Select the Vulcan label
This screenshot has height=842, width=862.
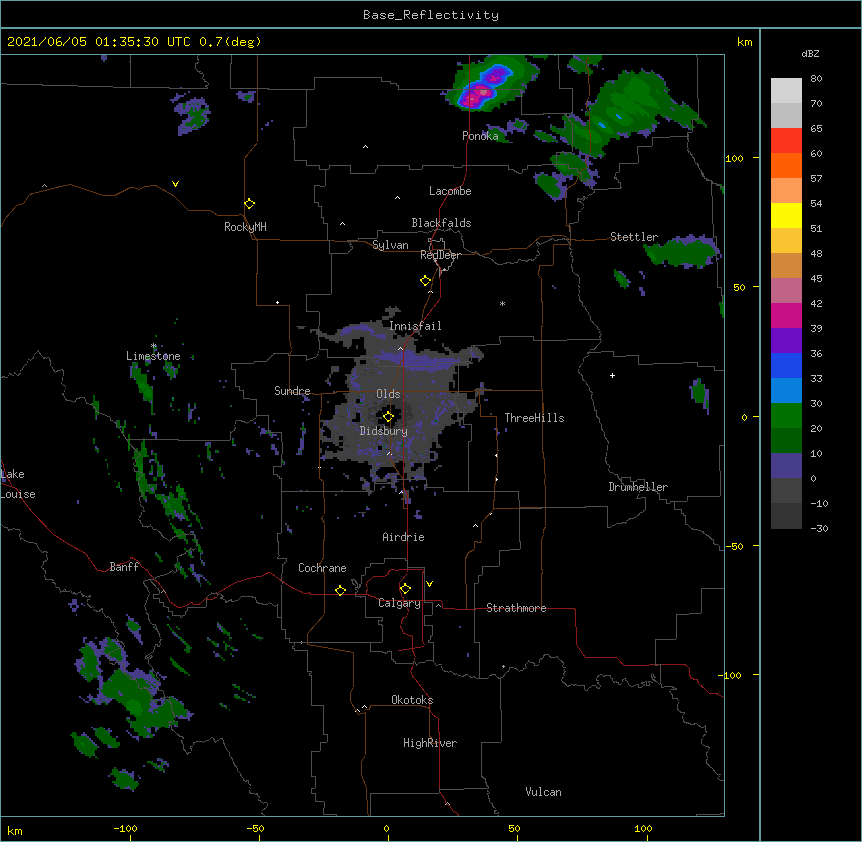[x=543, y=792]
